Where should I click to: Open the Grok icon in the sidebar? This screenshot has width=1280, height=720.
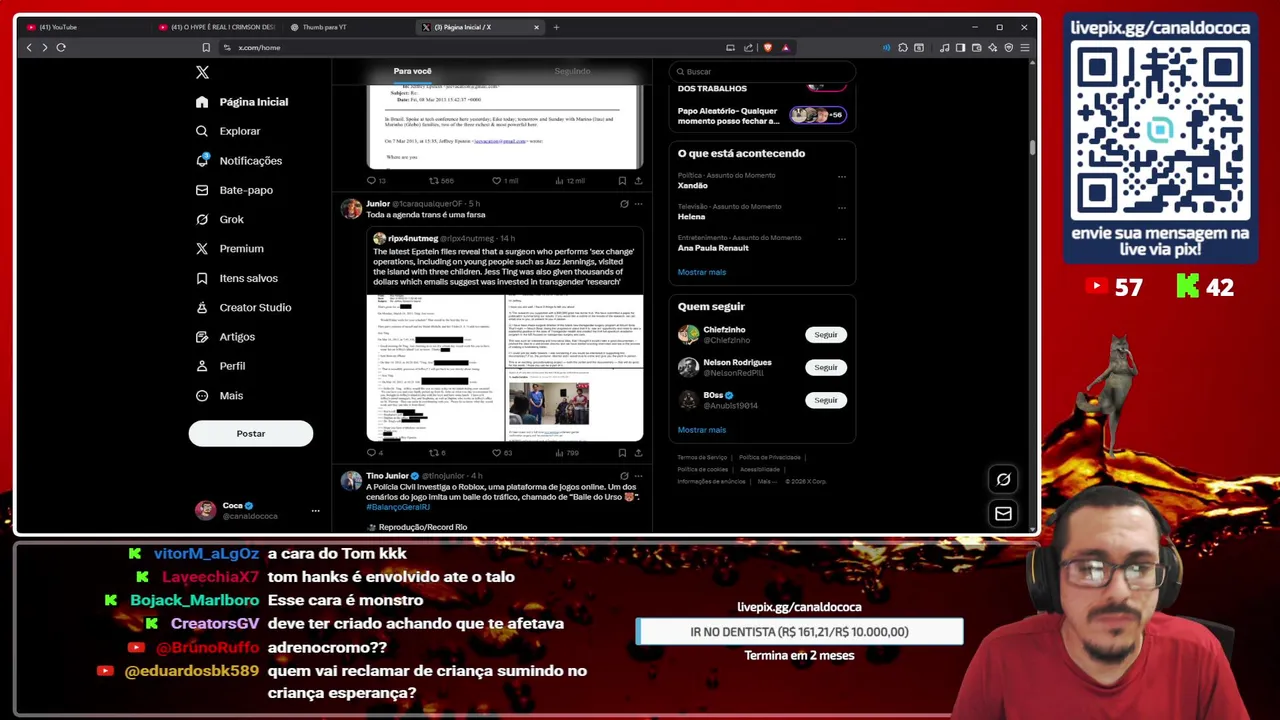tap(202, 219)
